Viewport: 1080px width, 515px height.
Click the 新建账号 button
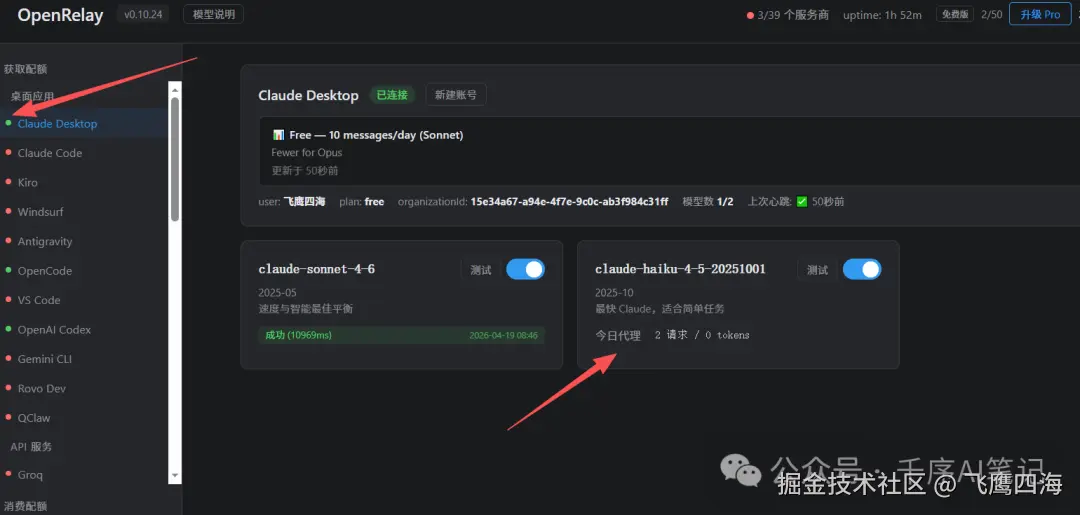456,95
